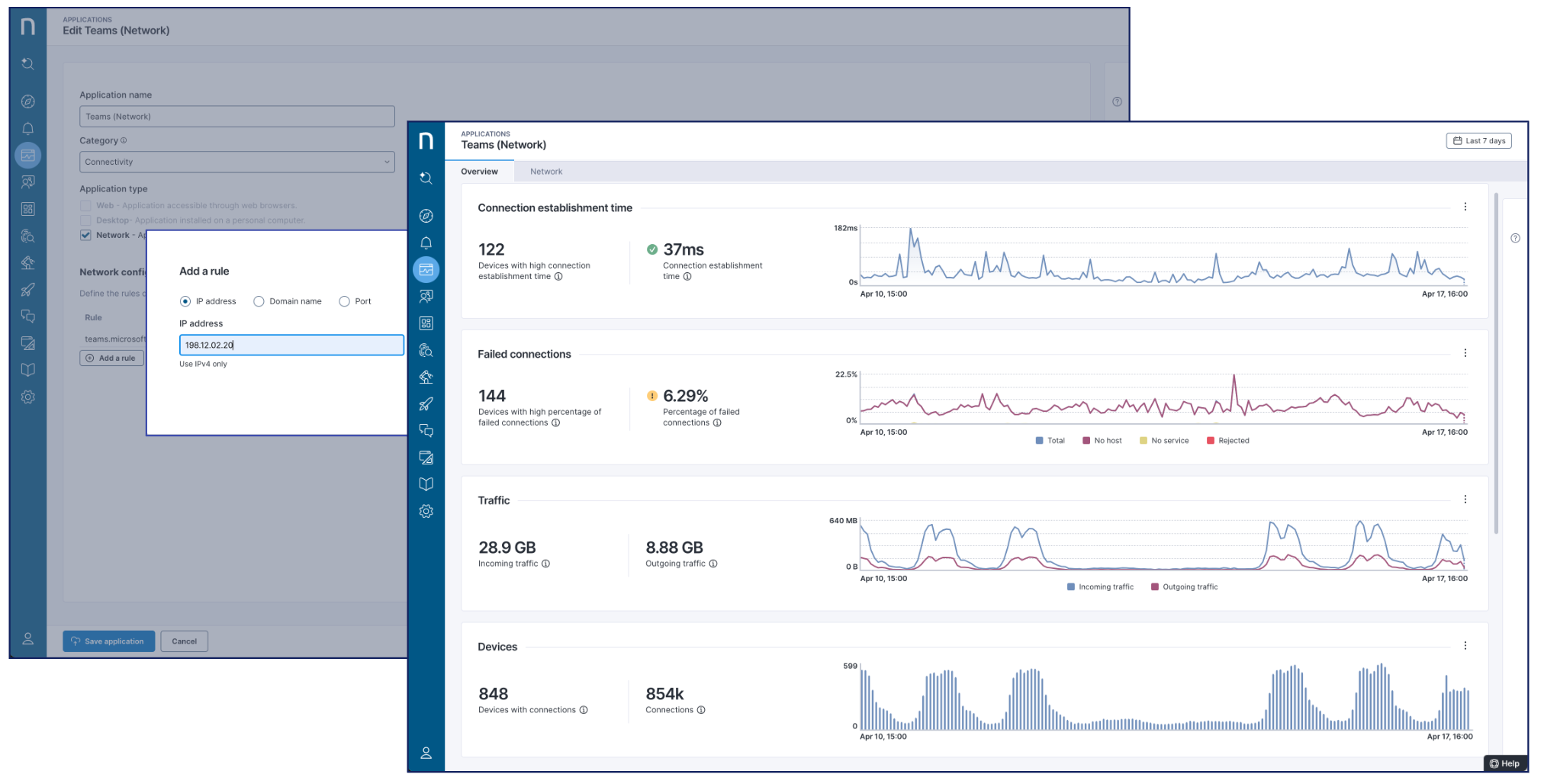Screen dimensions: 1544x784
Task: Select the Overview tab
Action: (x=479, y=172)
